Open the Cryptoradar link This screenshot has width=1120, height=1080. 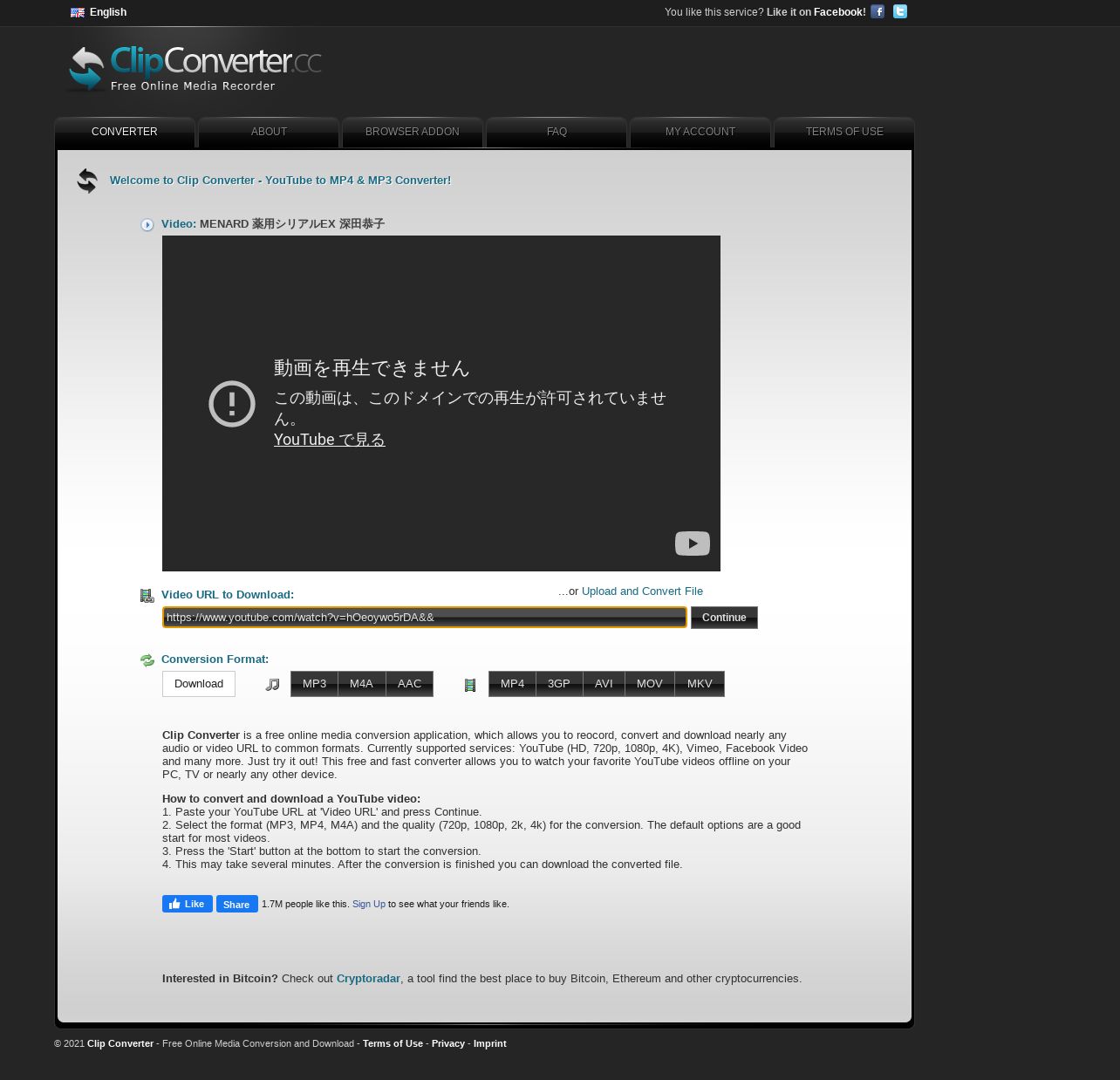click(x=368, y=979)
